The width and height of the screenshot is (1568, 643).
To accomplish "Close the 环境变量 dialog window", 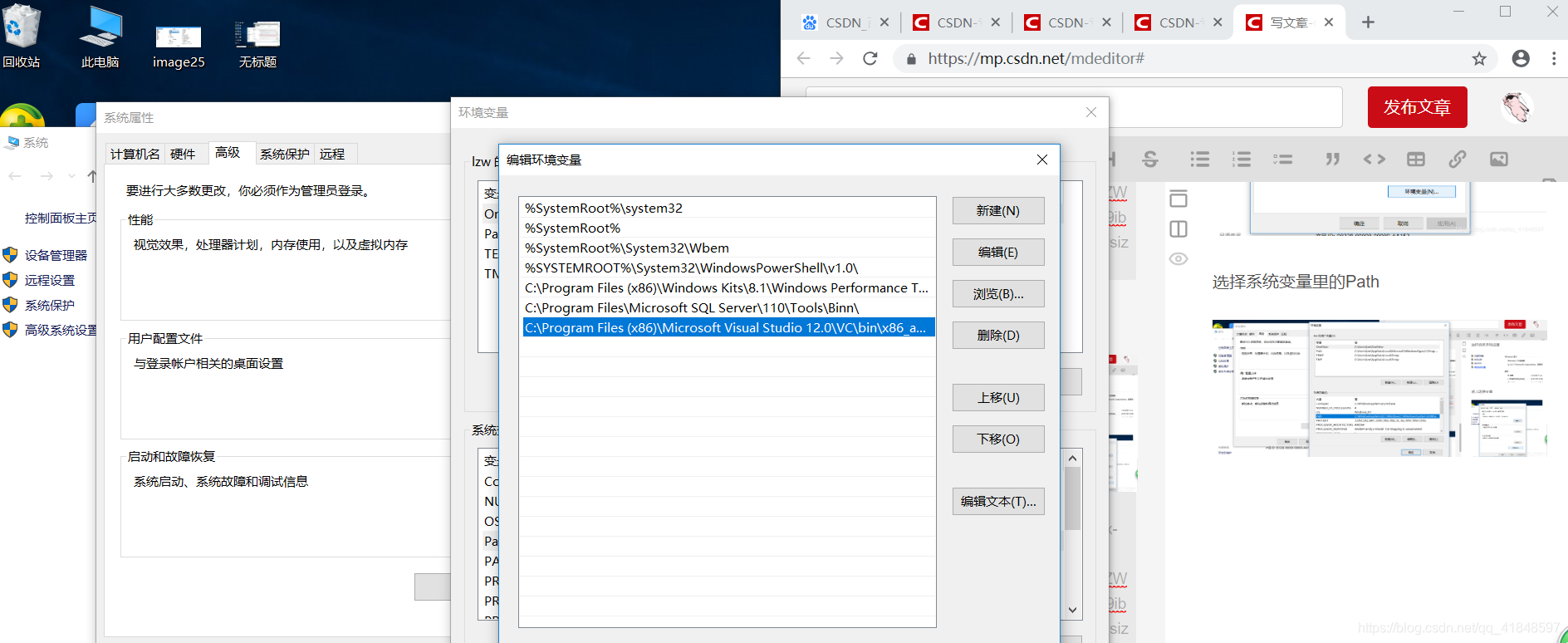I will [1091, 112].
